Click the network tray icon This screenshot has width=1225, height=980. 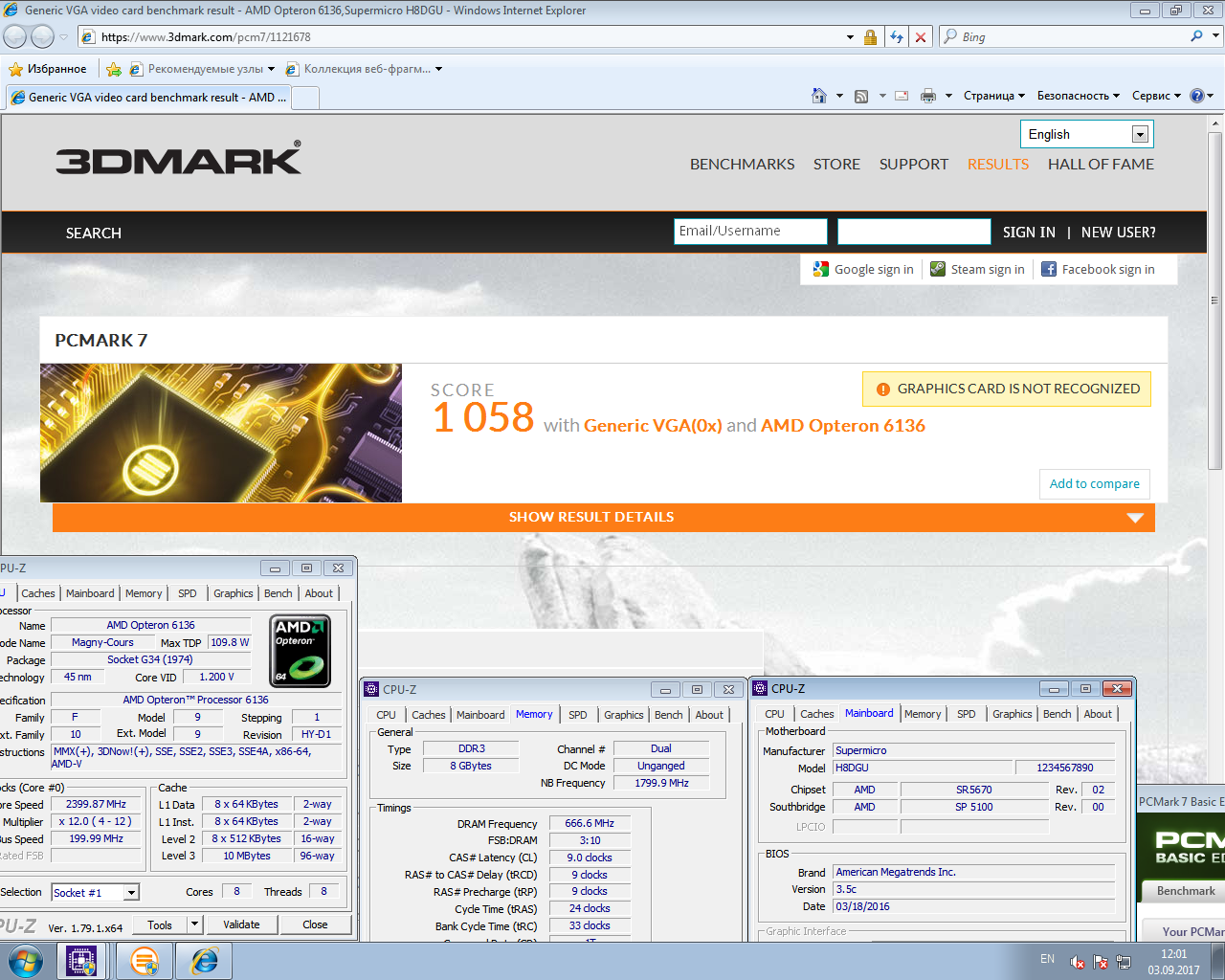coord(1124,961)
